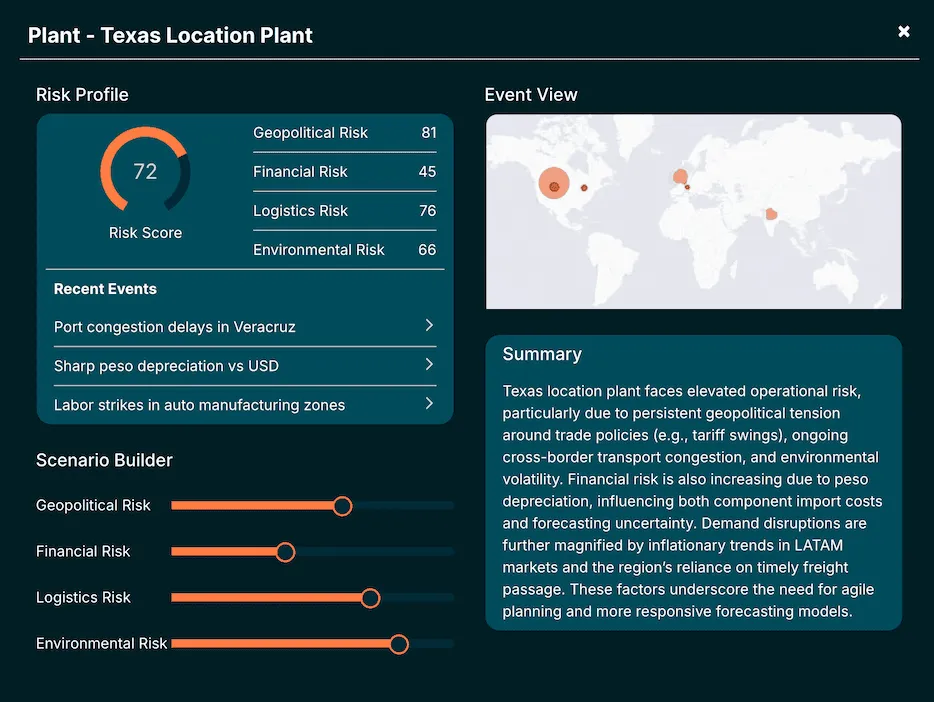Click the Risk Score 72 gauge
The width and height of the screenshot is (934, 702).
145,171
